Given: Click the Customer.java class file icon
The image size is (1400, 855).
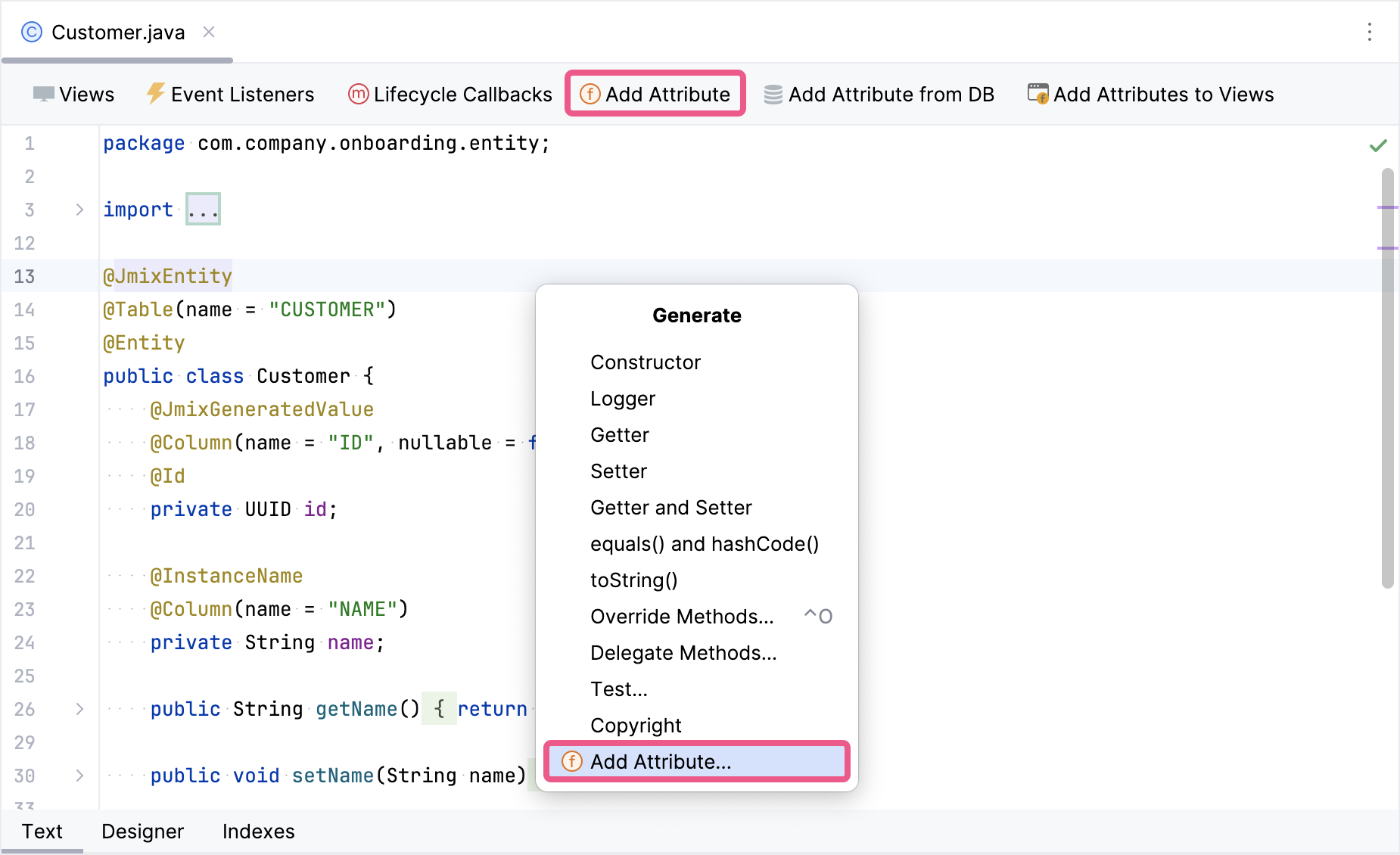Looking at the screenshot, I should coord(32,33).
